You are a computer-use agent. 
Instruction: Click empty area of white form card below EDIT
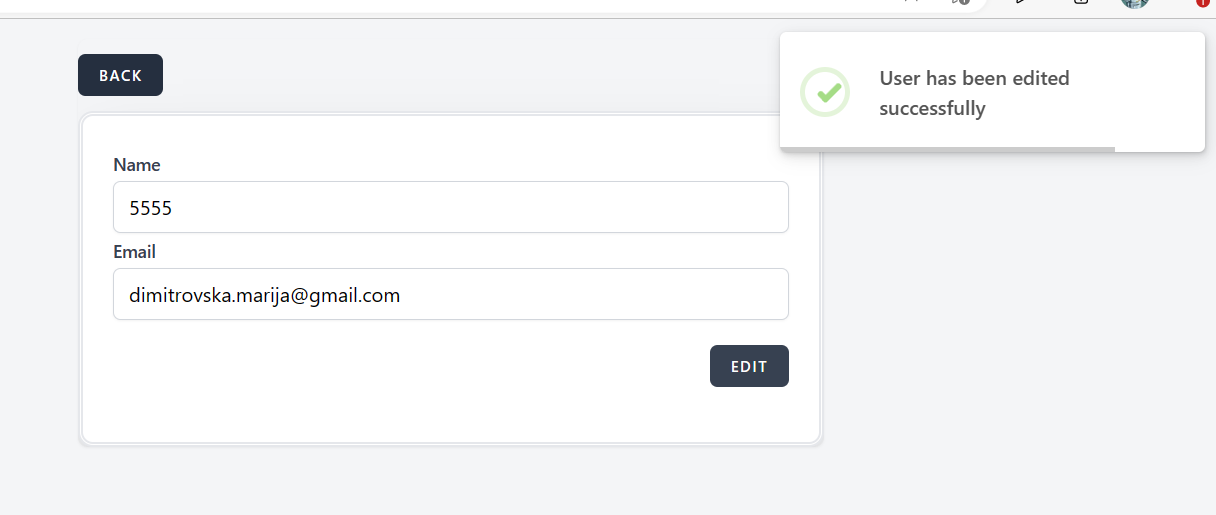point(450,415)
